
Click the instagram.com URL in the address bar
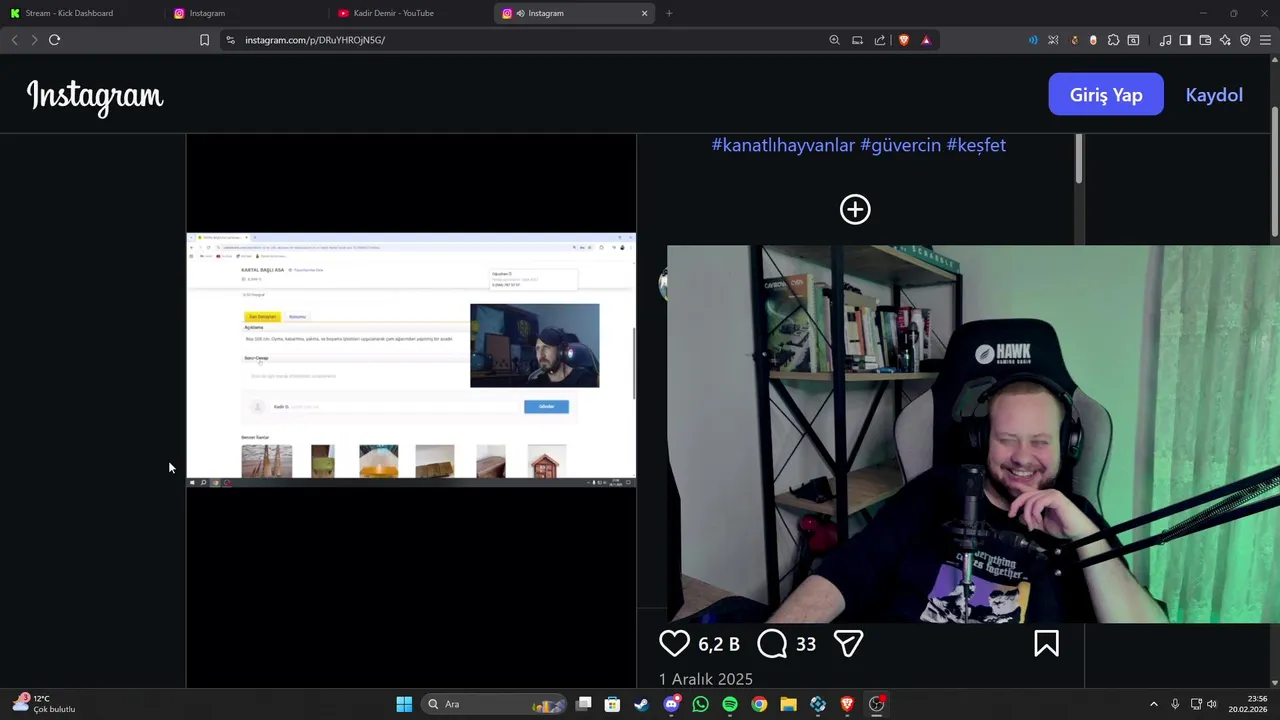pos(315,40)
